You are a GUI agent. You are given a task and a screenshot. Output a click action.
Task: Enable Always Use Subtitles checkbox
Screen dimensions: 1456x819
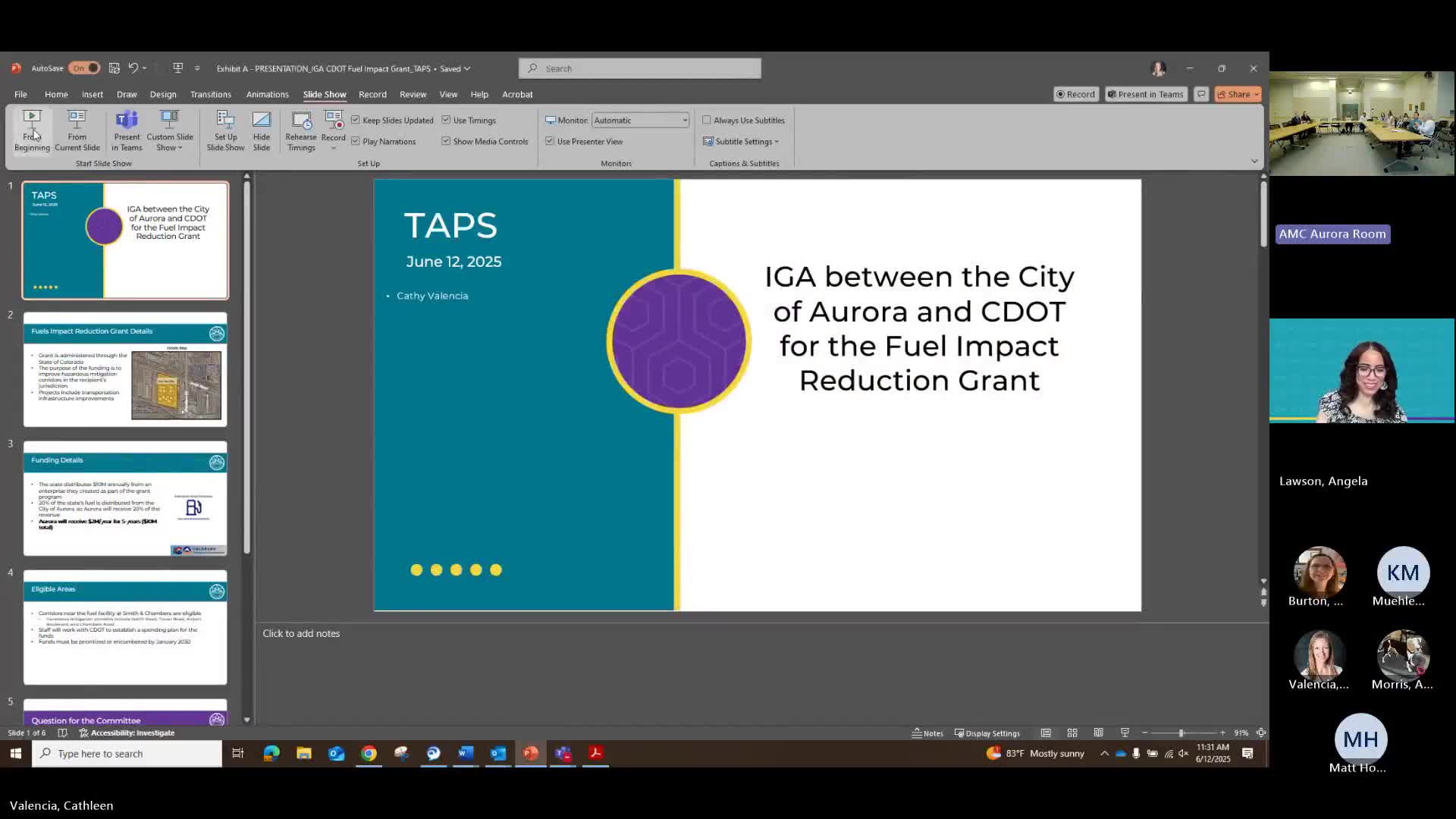[707, 120]
